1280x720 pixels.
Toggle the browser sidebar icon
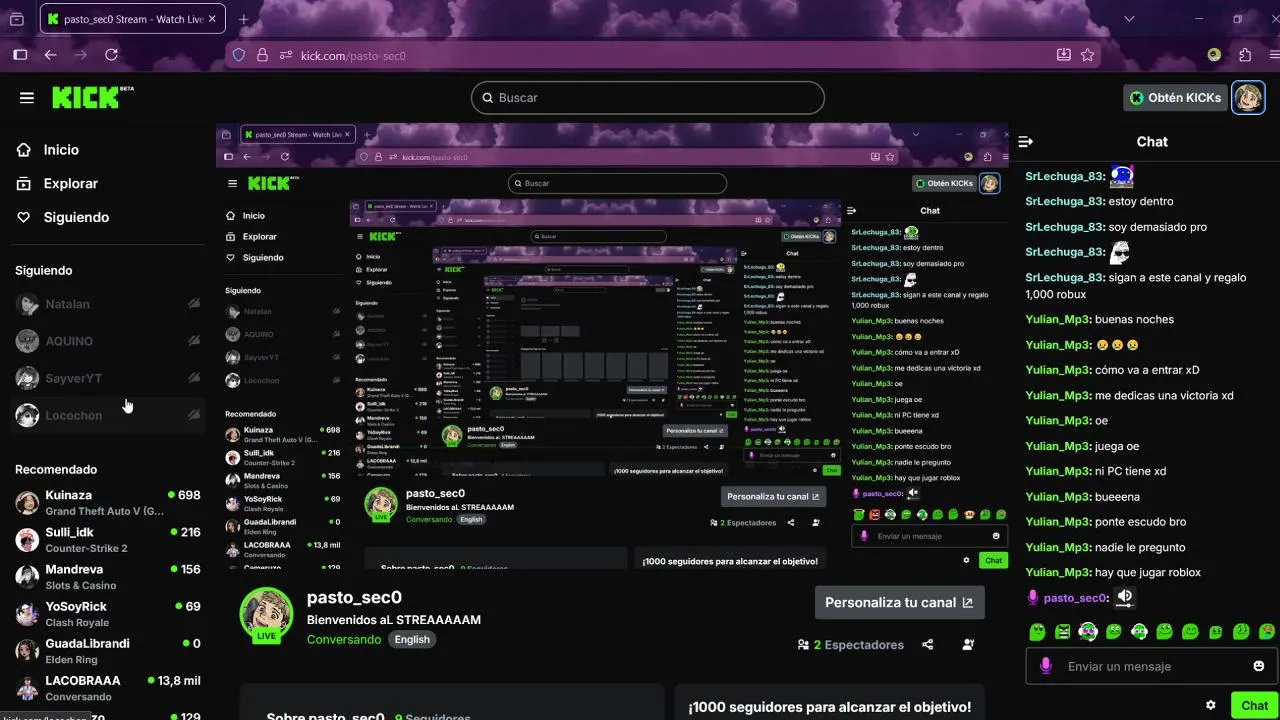click(x=19, y=55)
